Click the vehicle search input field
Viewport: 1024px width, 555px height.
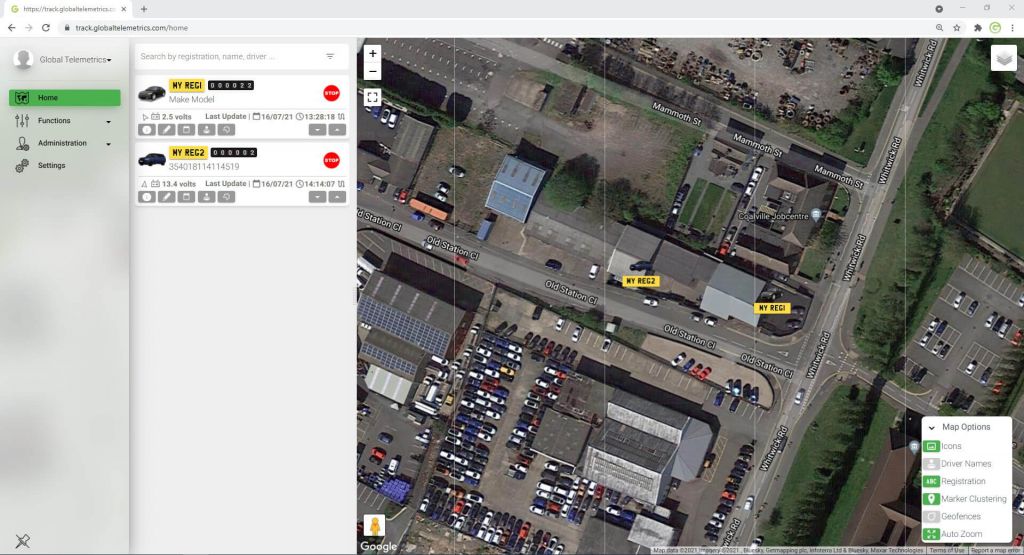[228, 57]
